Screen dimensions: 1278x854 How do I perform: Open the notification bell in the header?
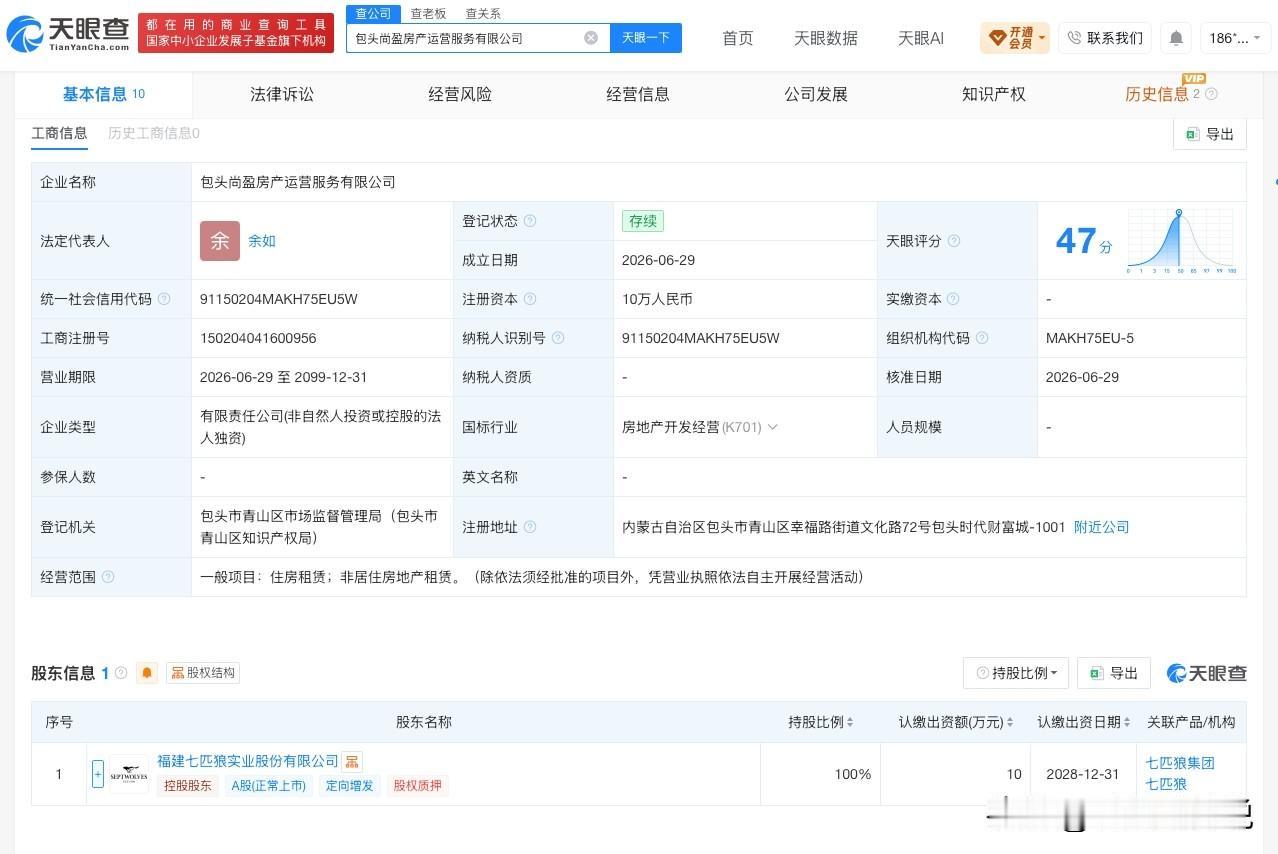pos(1176,38)
